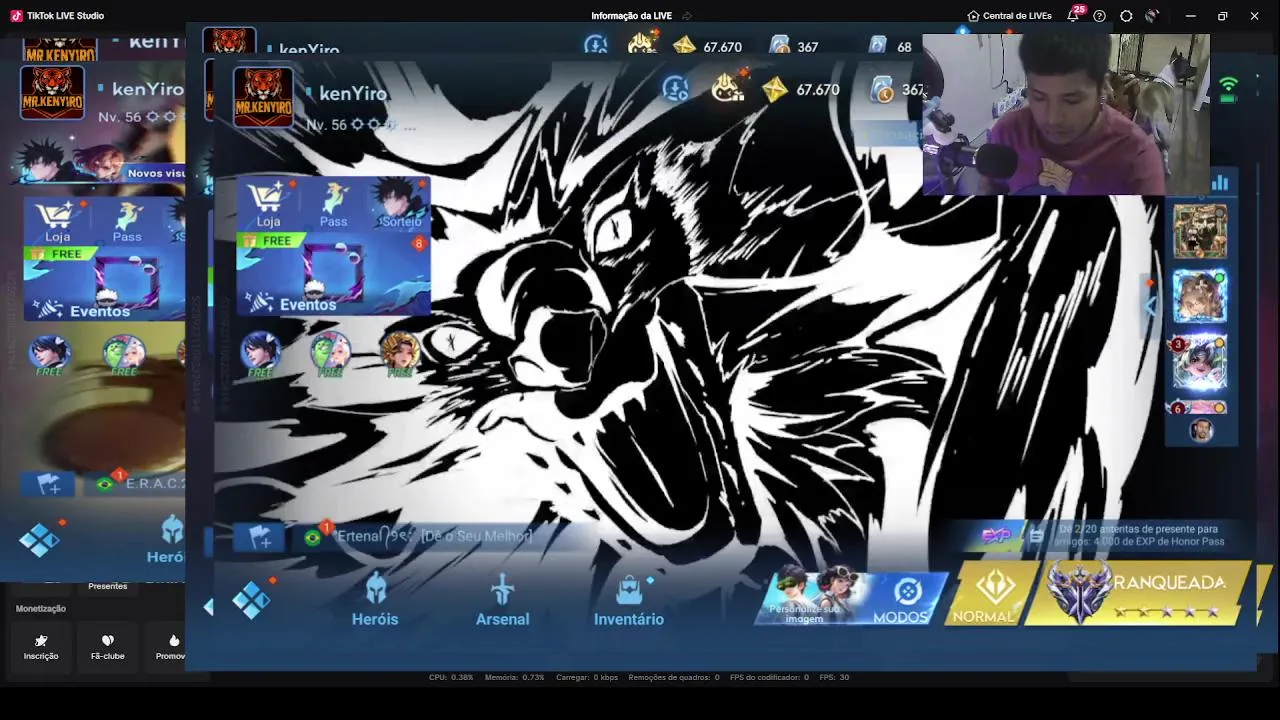1280x720 pixels.
Task: Open the Arsenal tab
Action: click(x=502, y=600)
